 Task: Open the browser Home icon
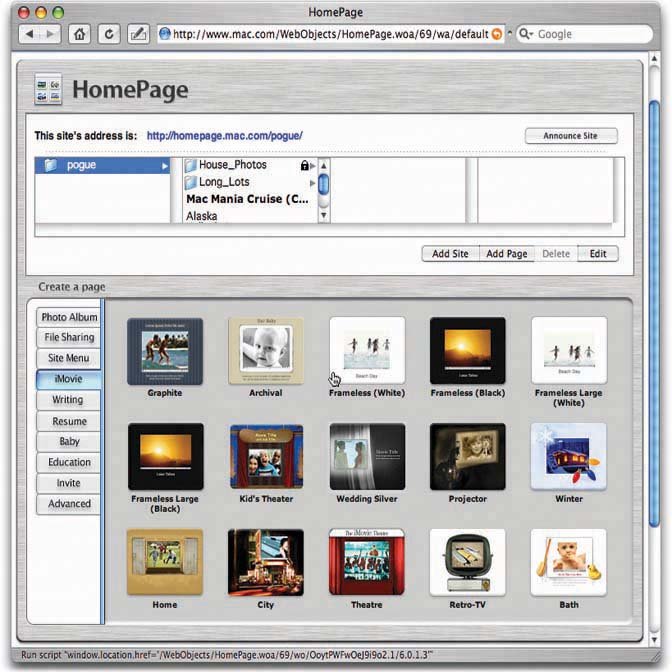(x=80, y=34)
